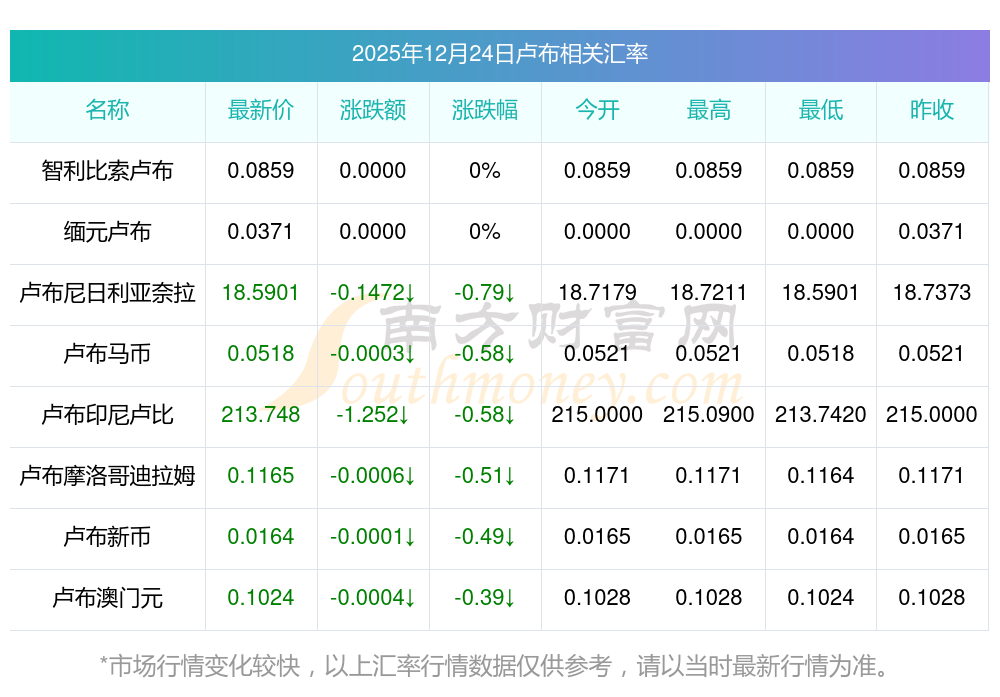
Task: Open the 智利比索卢布 row name
Action: point(107,171)
